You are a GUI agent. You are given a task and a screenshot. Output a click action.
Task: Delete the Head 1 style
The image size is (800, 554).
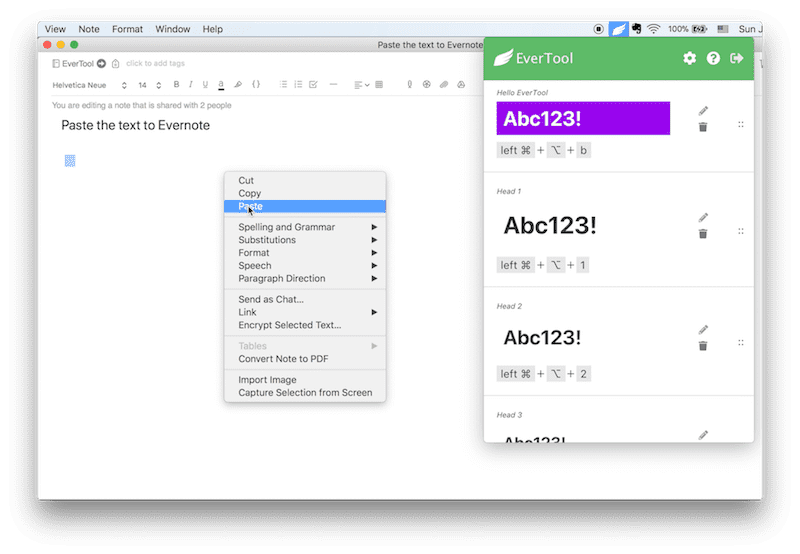(x=703, y=234)
